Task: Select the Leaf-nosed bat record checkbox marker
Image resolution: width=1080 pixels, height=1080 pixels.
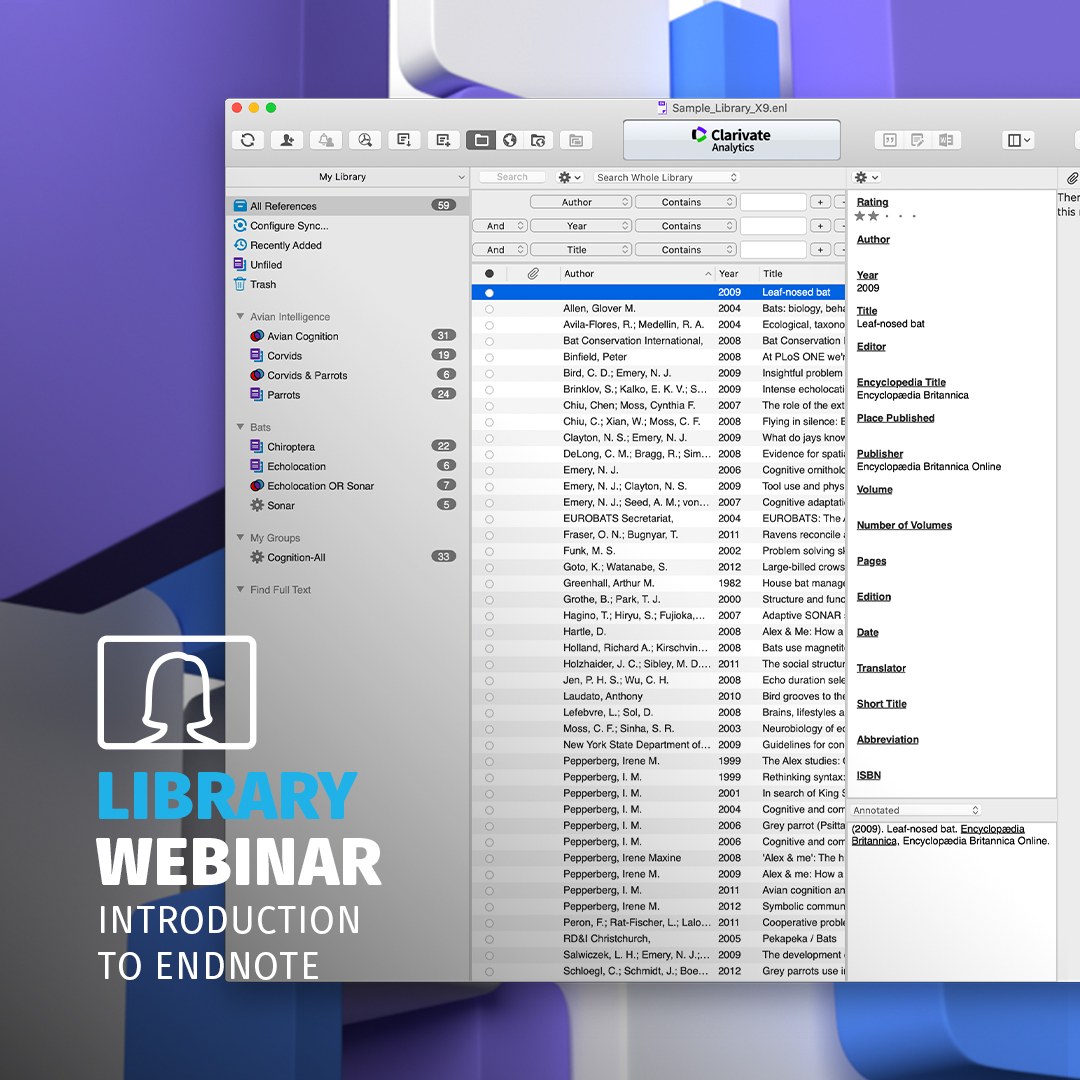Action: [489, 291]
